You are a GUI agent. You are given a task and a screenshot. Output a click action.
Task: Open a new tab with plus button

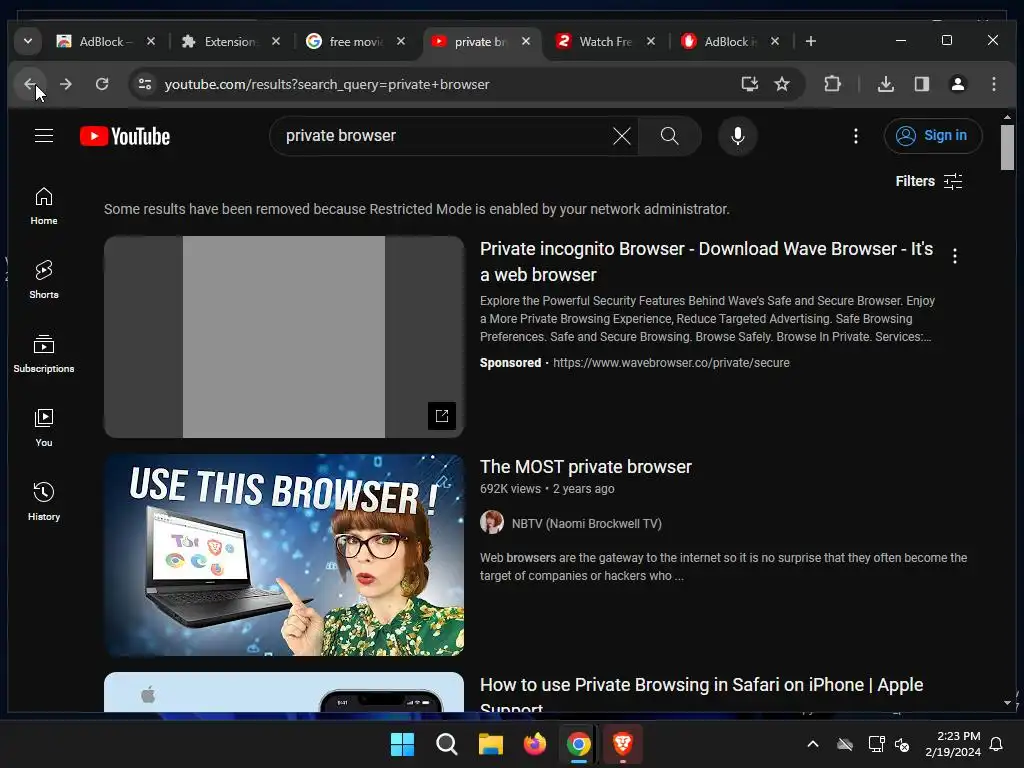tap(810, 41)
